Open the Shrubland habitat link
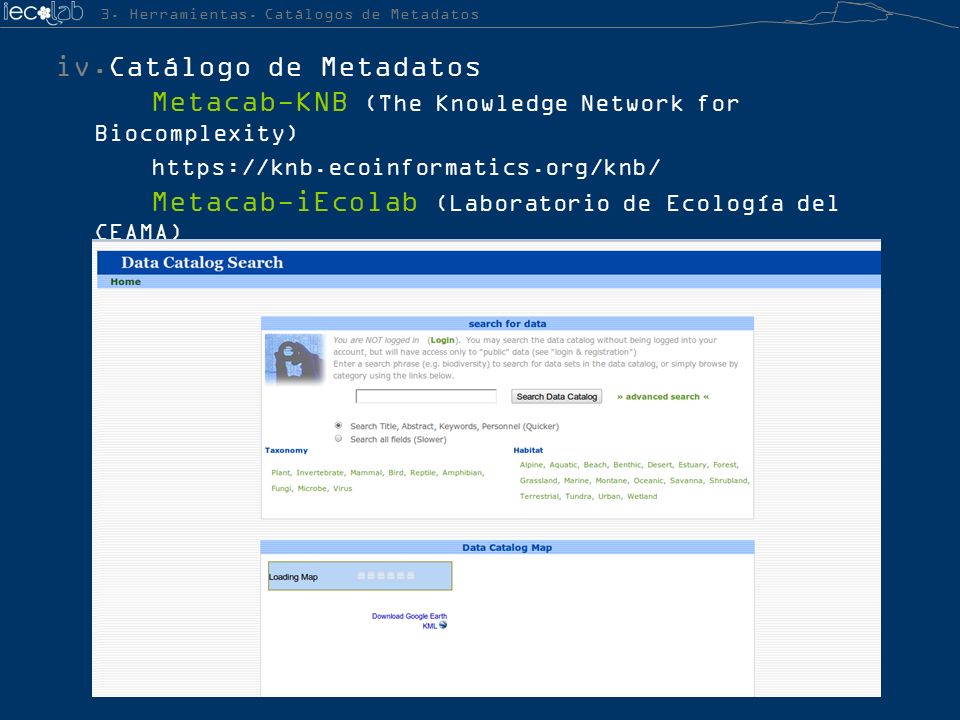 coord(729,481)
